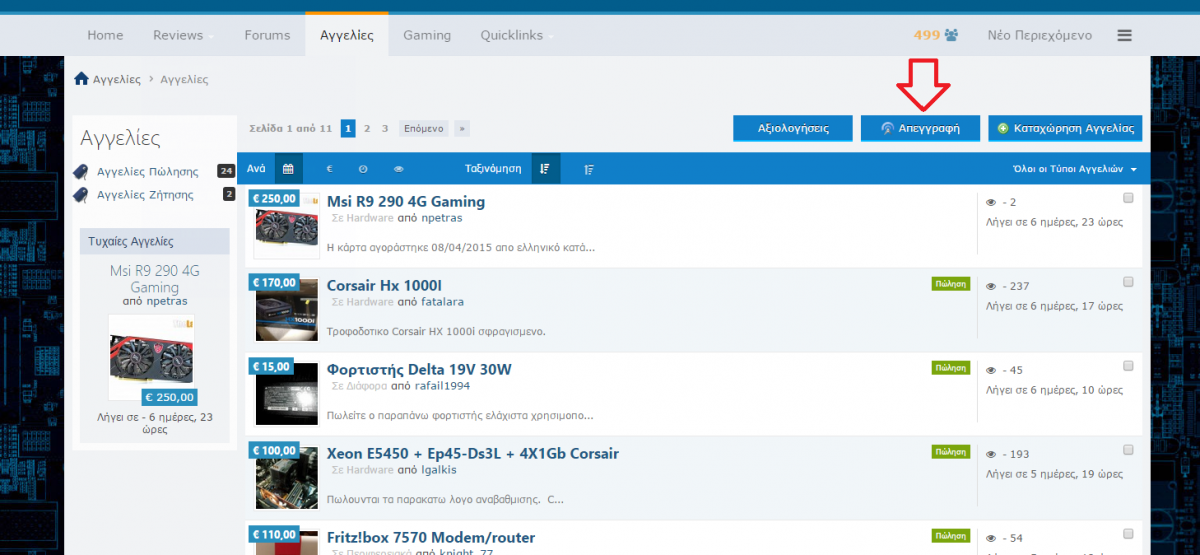Click the Πώληση tag on Xeon E5450 listing
Screen dimensions: 1200x555
point(950,452)
